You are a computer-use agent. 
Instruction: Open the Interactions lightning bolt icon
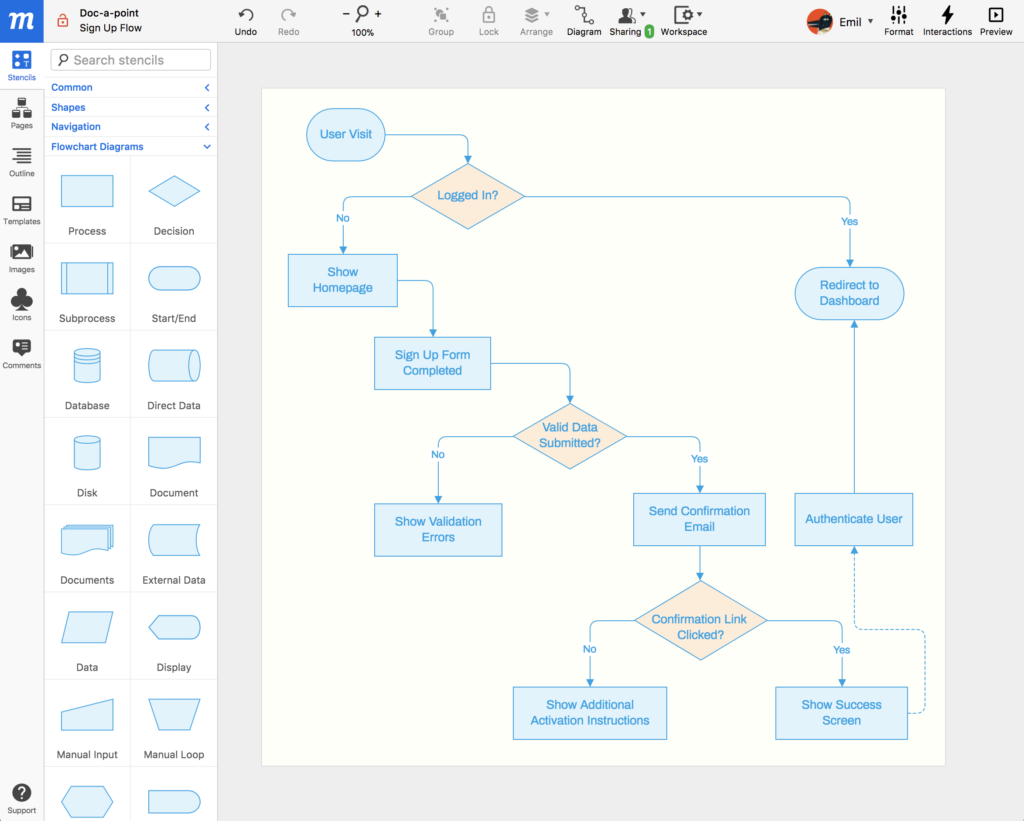coord(947,15)
